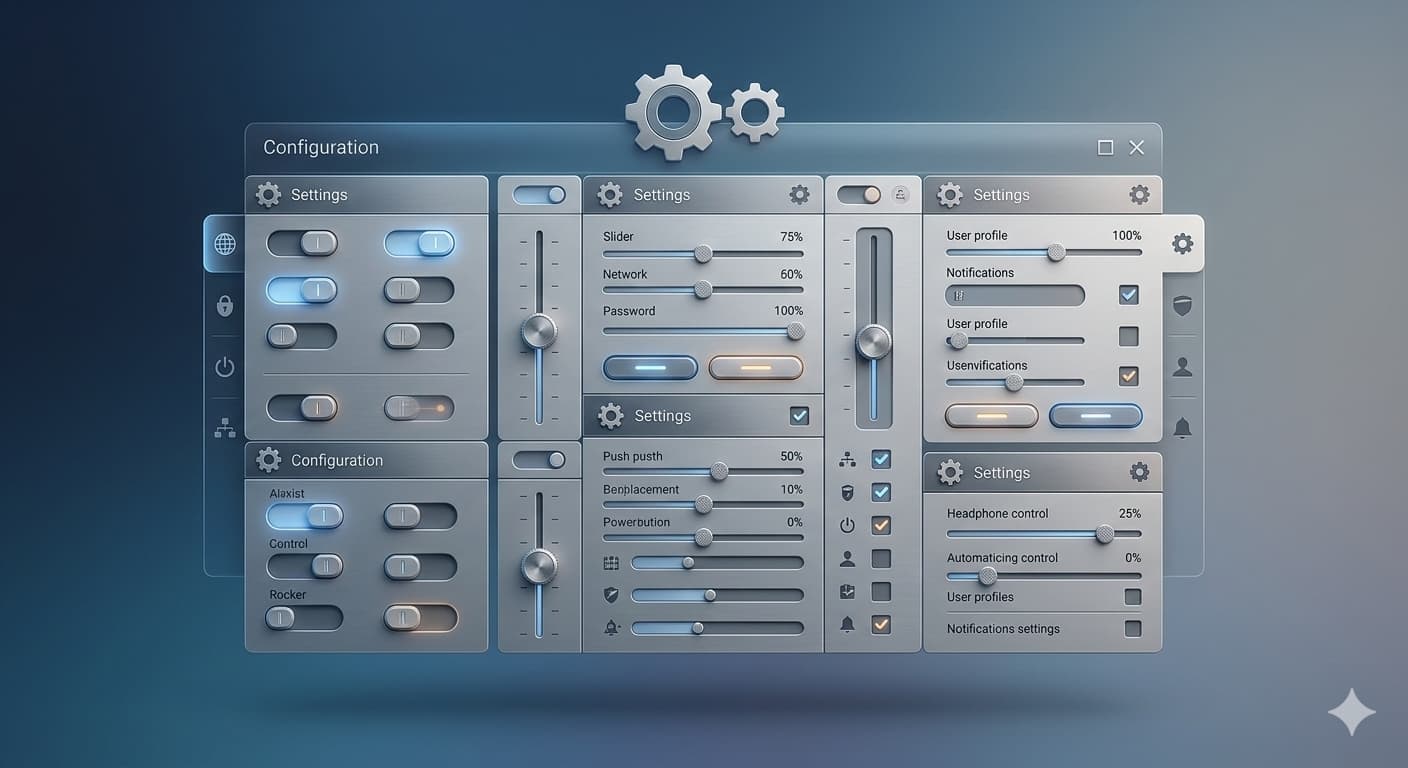Open the gear icon beside Headphone control Settings
The image size is (1408, 768).
(1139, 472)
